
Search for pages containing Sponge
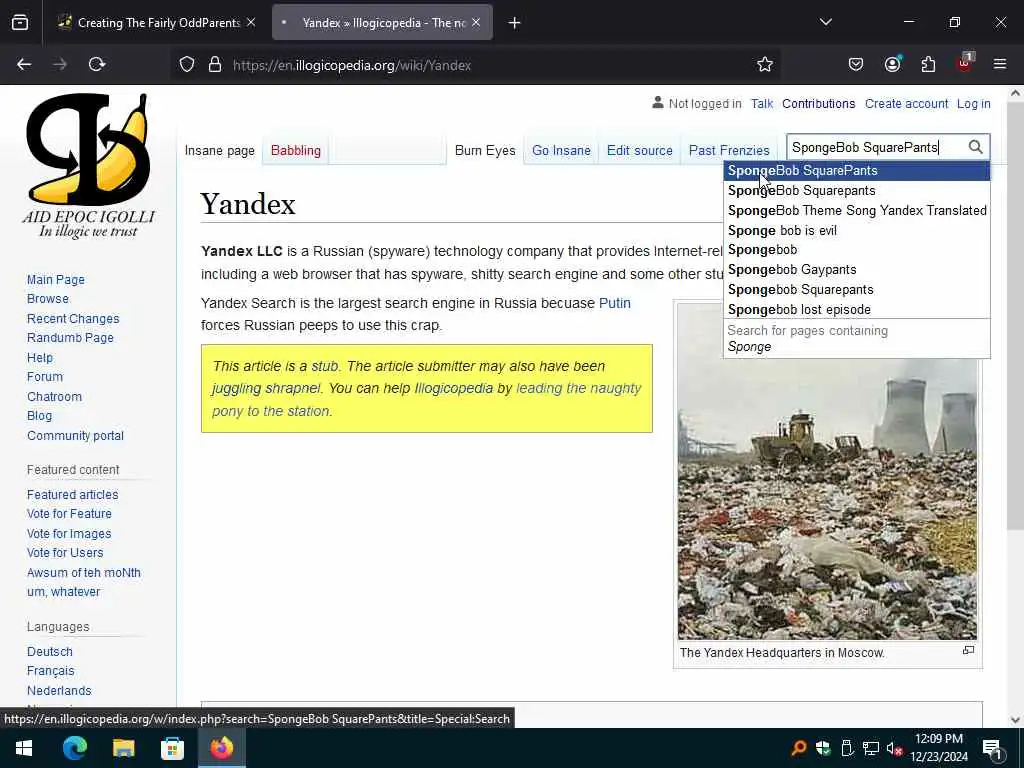[856, 338]
